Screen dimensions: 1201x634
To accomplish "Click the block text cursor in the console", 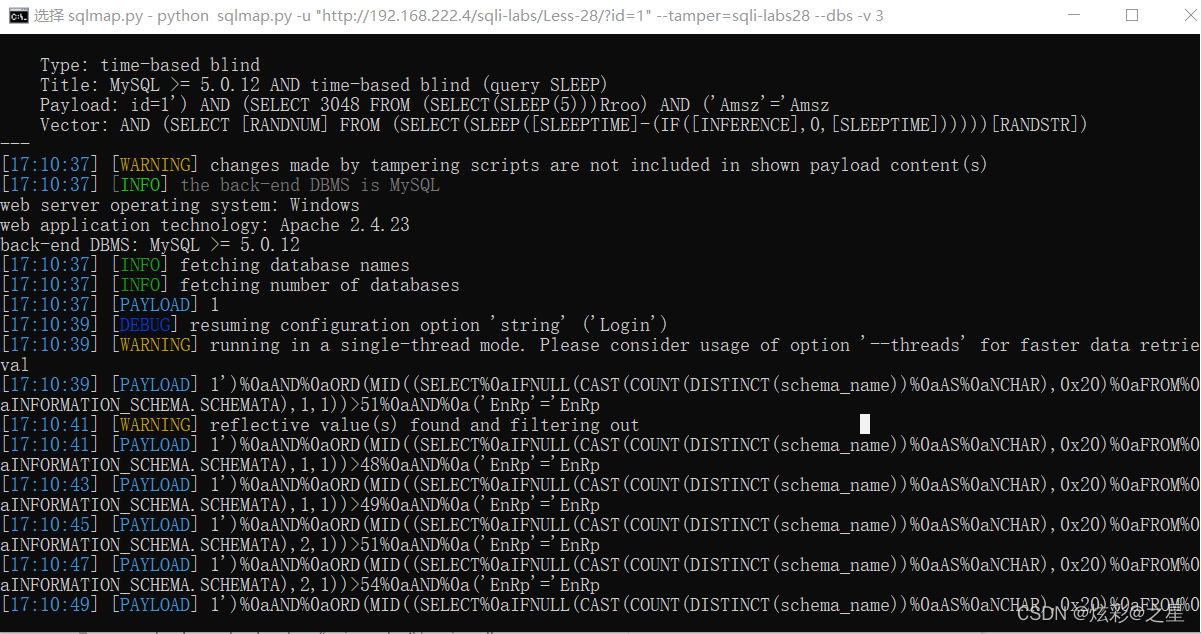I will [x=865, y=424].
